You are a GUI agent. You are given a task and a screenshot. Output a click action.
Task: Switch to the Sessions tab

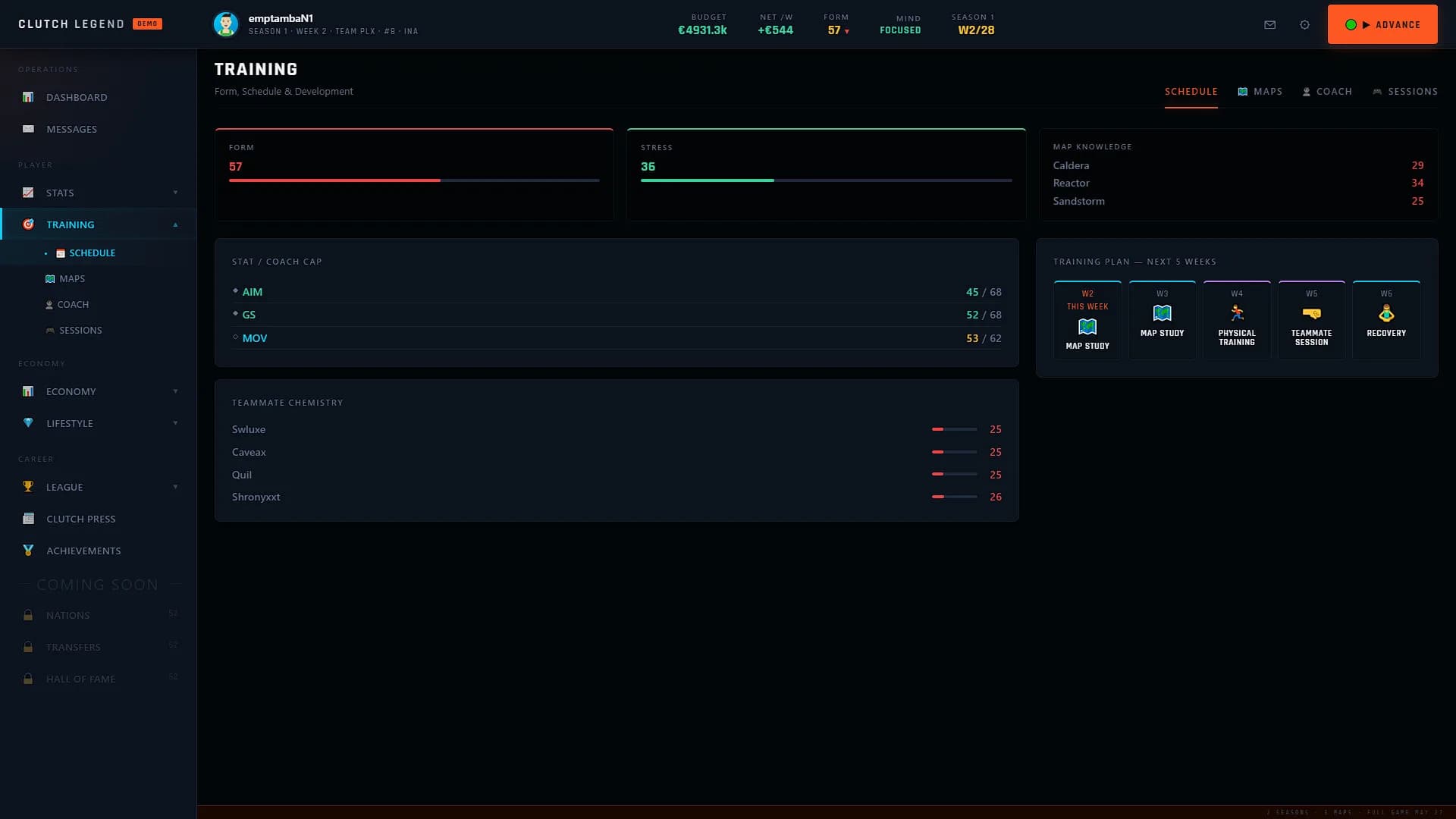pyautogui.click(x=1404, y=92)
